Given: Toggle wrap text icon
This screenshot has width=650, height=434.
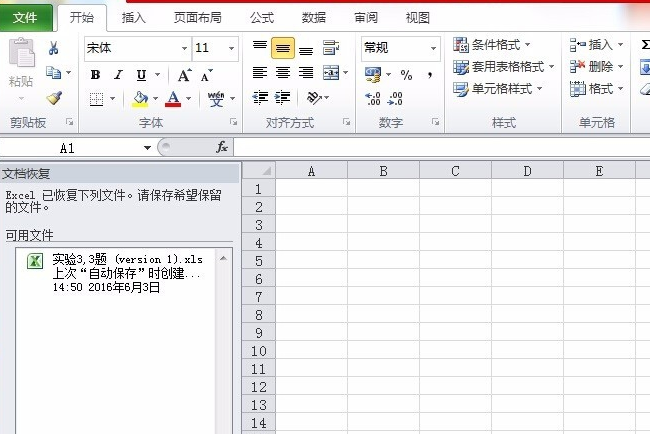Looking at the screenshot, I should click(x=331, y=48).
